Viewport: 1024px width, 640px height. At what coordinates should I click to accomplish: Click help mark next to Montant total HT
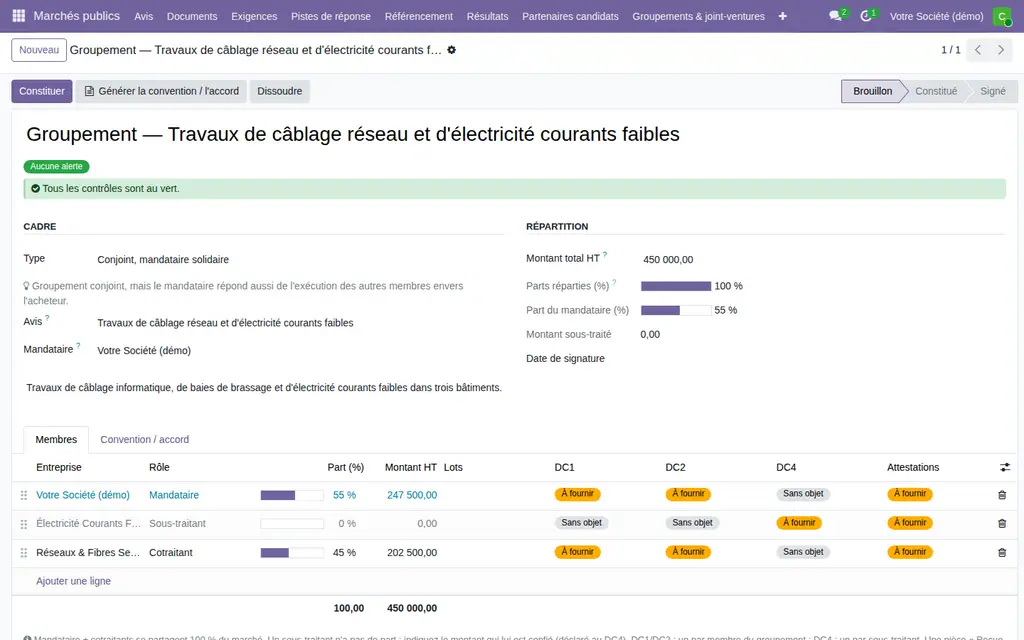pos(605,255)
